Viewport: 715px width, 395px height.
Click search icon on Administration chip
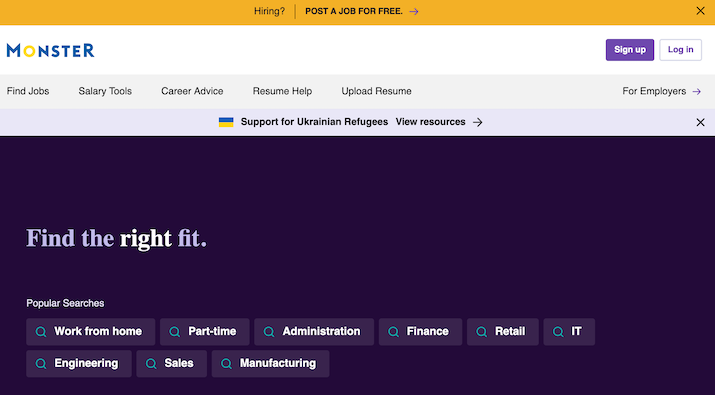[269, 332]
